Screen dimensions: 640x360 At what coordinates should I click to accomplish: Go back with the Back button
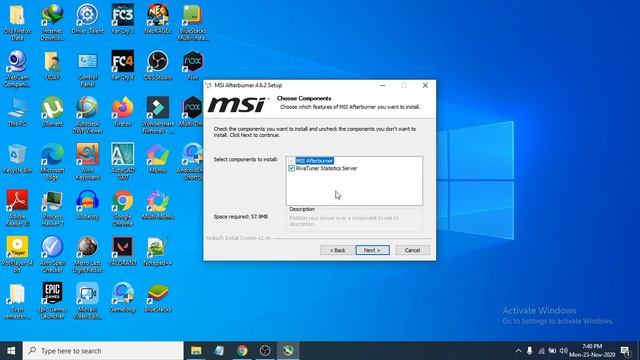tap(337, 250)
